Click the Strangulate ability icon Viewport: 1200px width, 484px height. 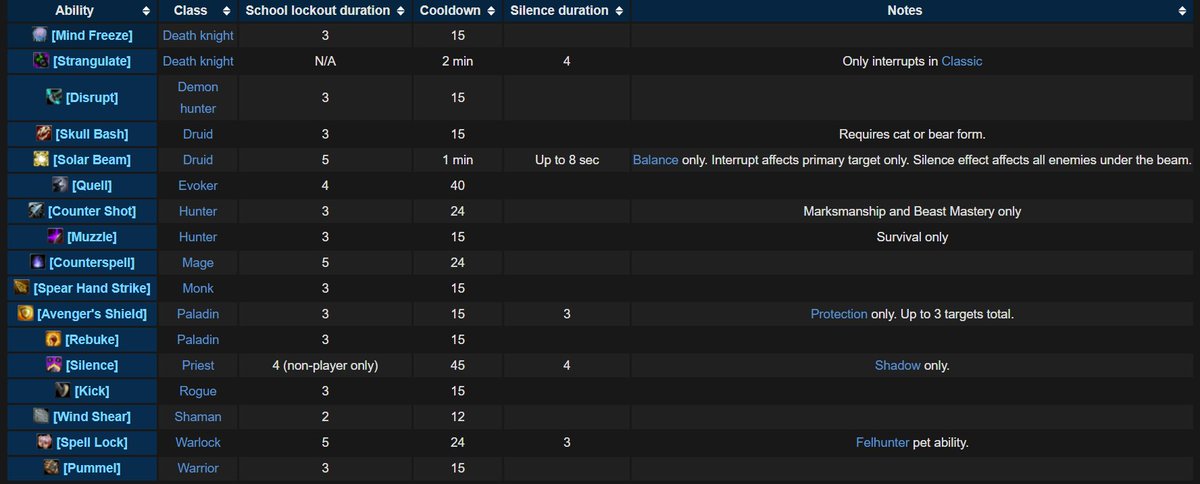40,61
